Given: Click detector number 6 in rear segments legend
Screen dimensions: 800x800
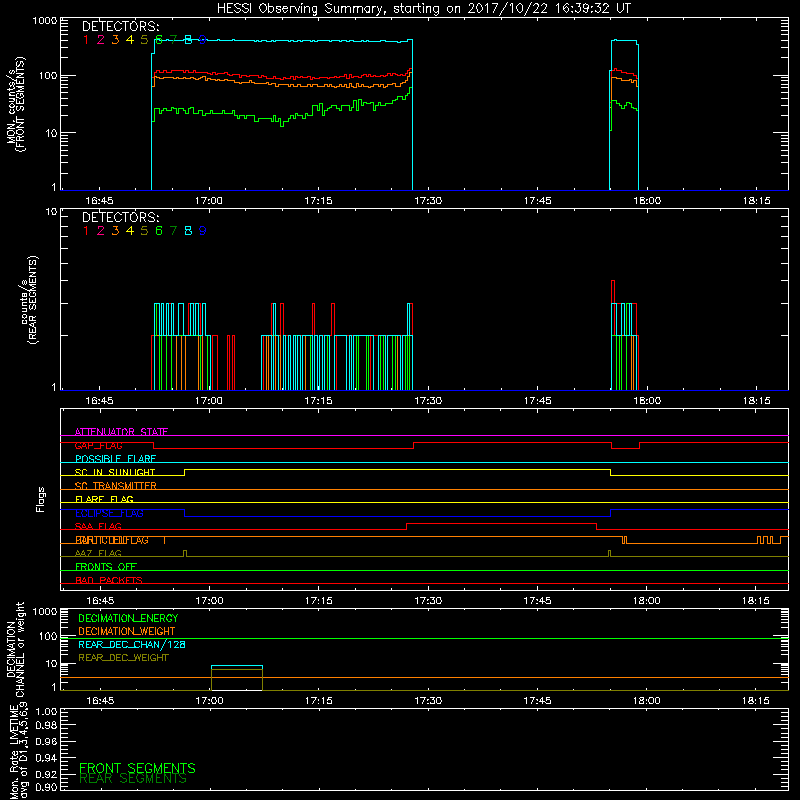Looking at the screenshot, I should (159, 231).
